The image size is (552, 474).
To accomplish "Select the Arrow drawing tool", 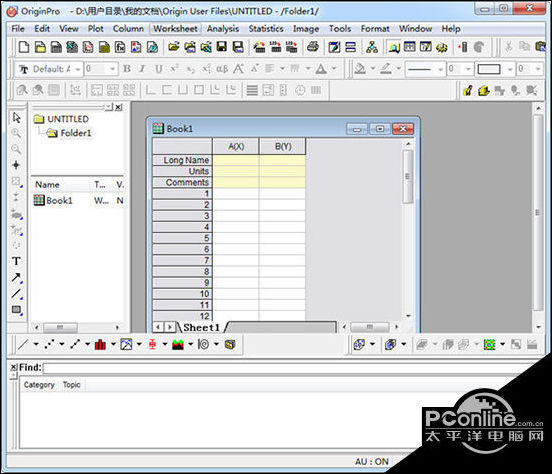I will point(16,277).
